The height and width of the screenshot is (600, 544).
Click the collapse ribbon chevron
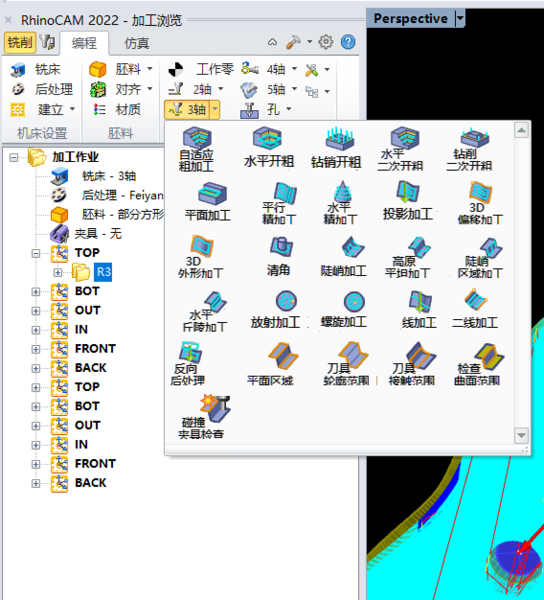(x=272, y=42)
